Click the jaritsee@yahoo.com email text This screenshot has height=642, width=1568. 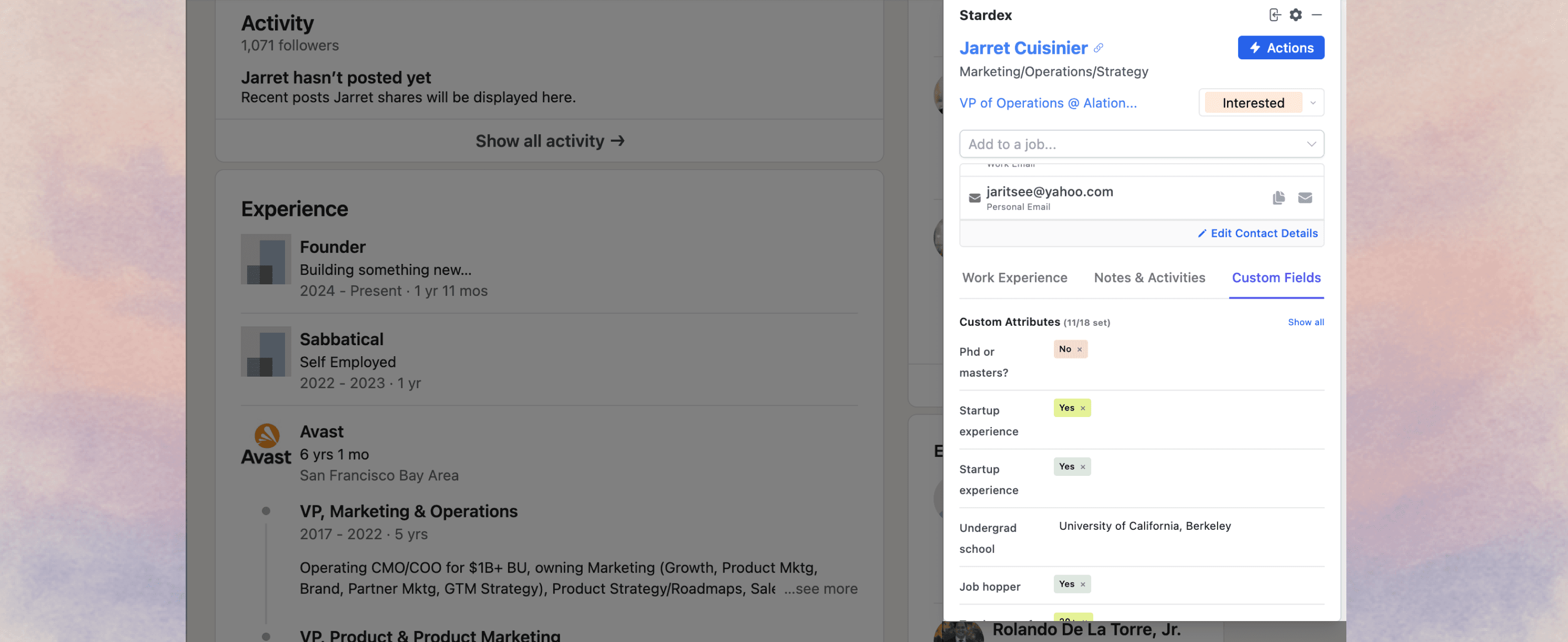coord(1049,191)
